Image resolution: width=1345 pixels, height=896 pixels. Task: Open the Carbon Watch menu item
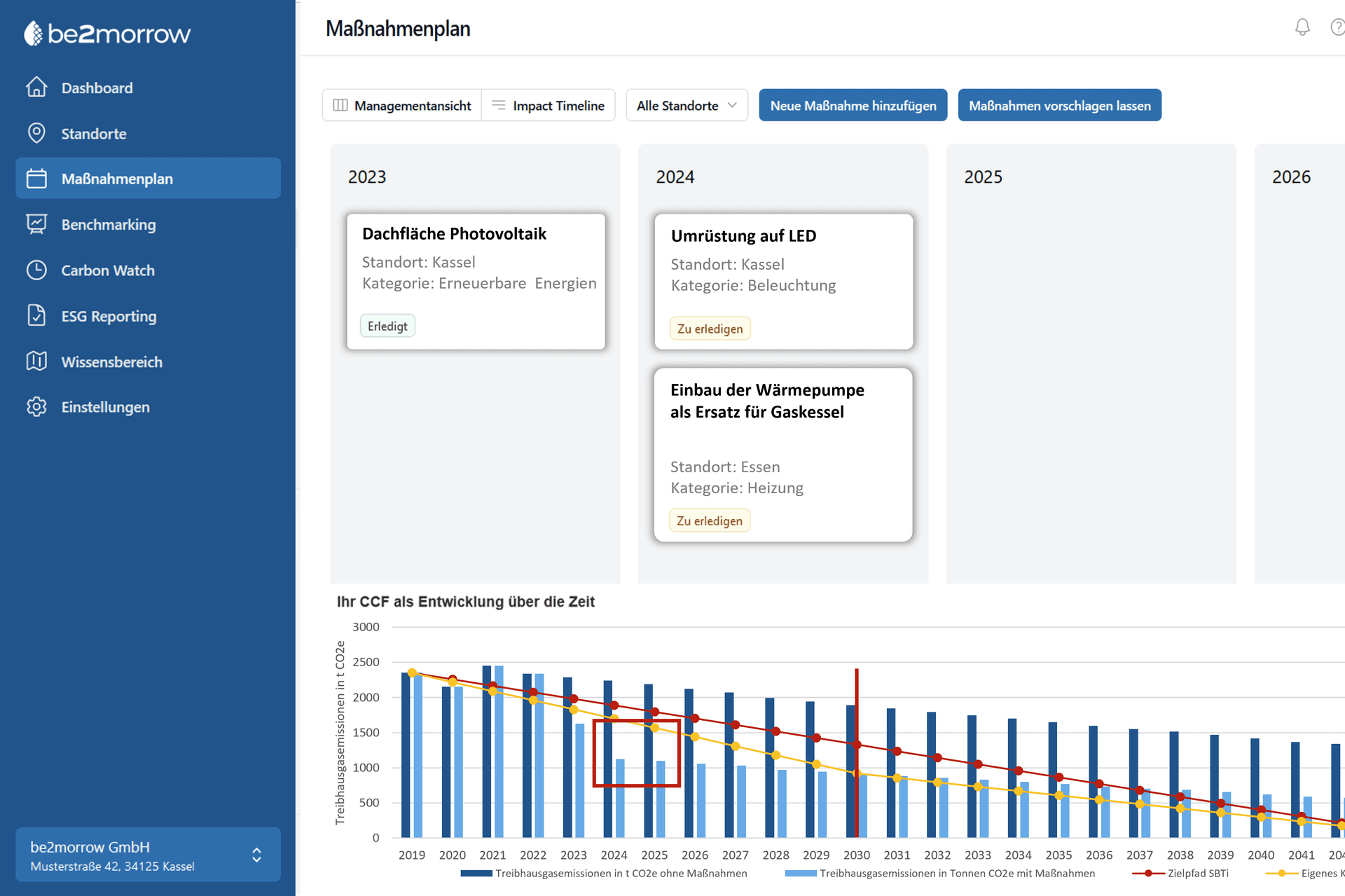(x=108, y=270)
